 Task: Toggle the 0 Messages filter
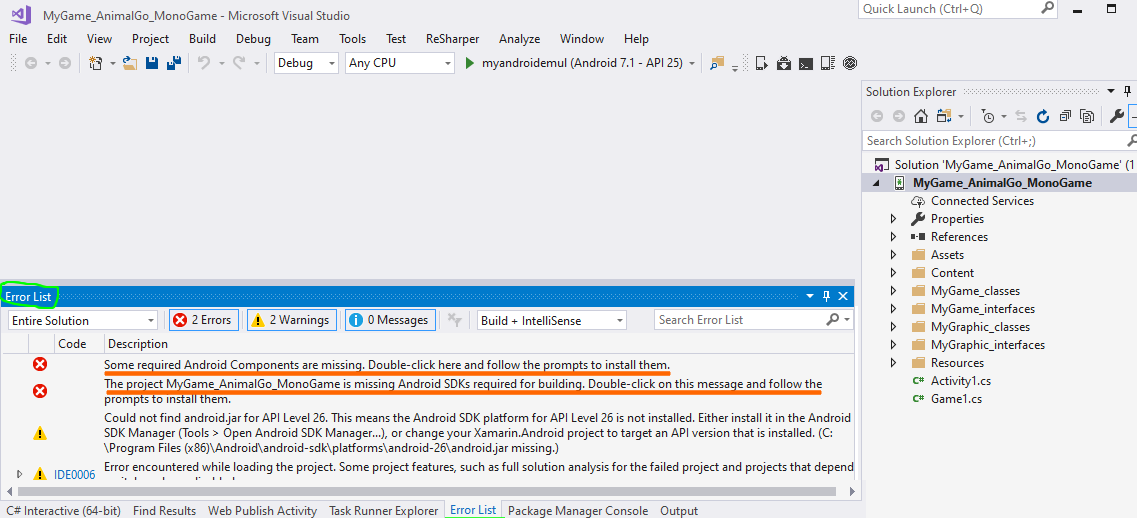389,320
